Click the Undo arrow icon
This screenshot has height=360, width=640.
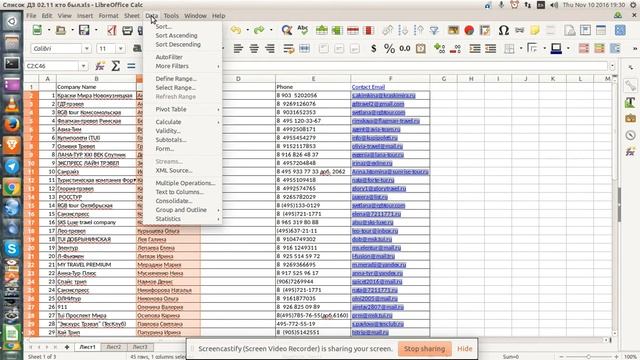point(236,30)
